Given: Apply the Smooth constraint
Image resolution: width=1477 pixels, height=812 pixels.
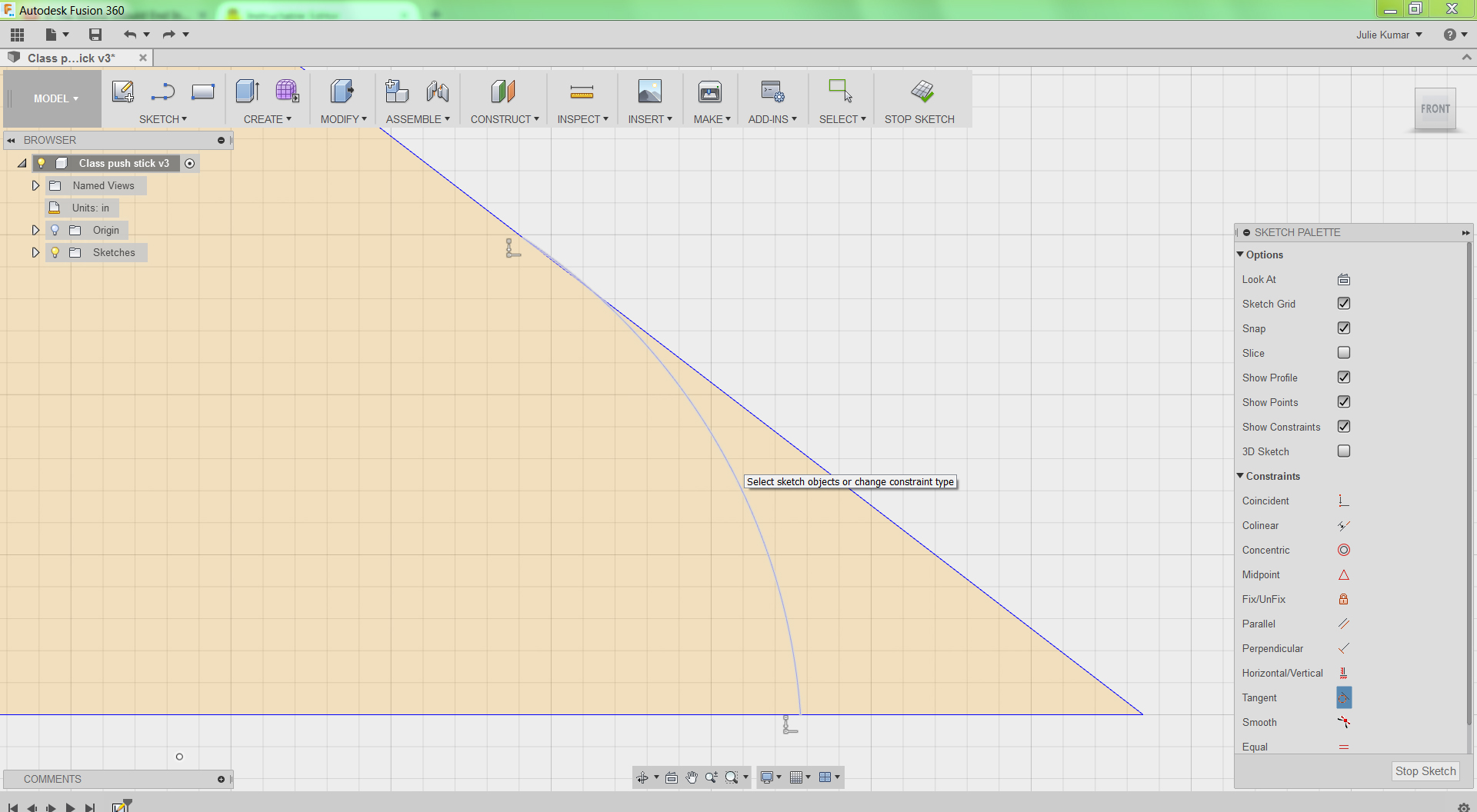Looking at the screenshot, I should pyautogui.click(x=1344, y=722).
